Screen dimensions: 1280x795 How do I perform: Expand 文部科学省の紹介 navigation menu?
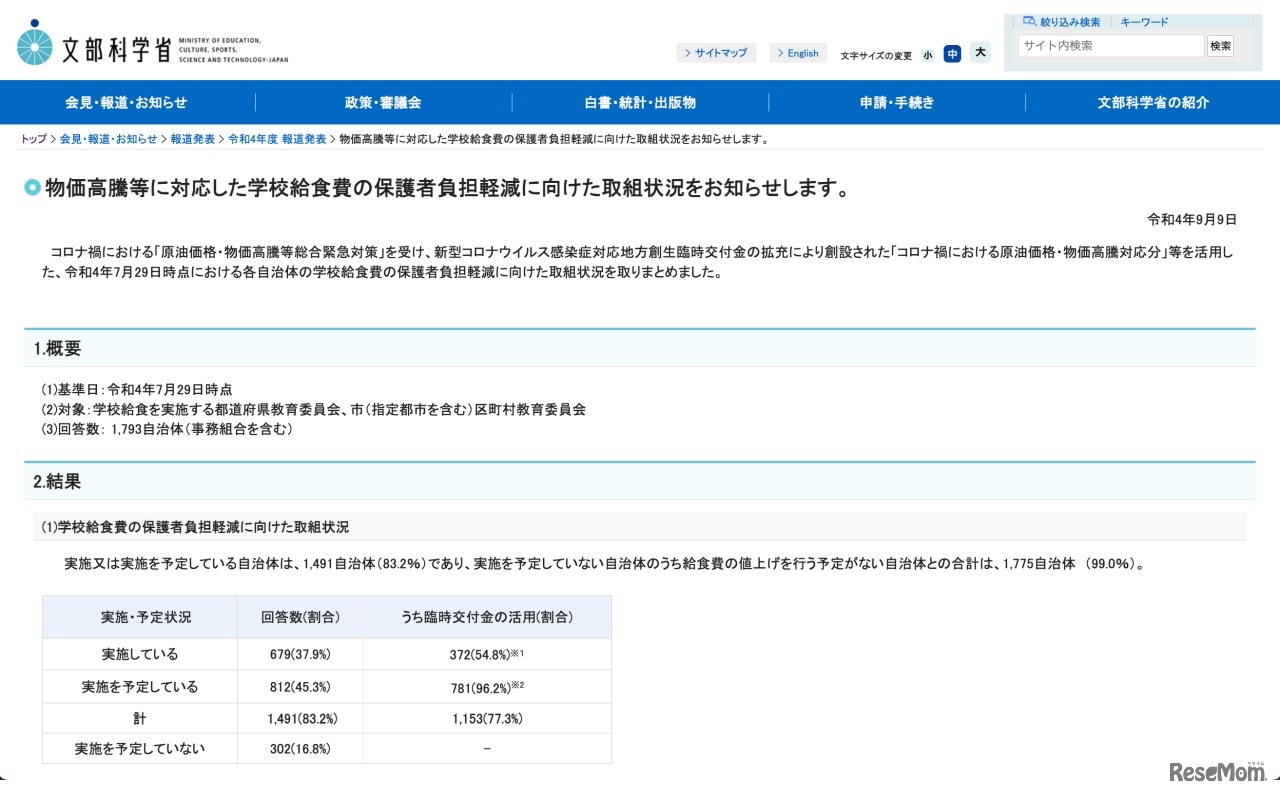tap(1152, 102)
